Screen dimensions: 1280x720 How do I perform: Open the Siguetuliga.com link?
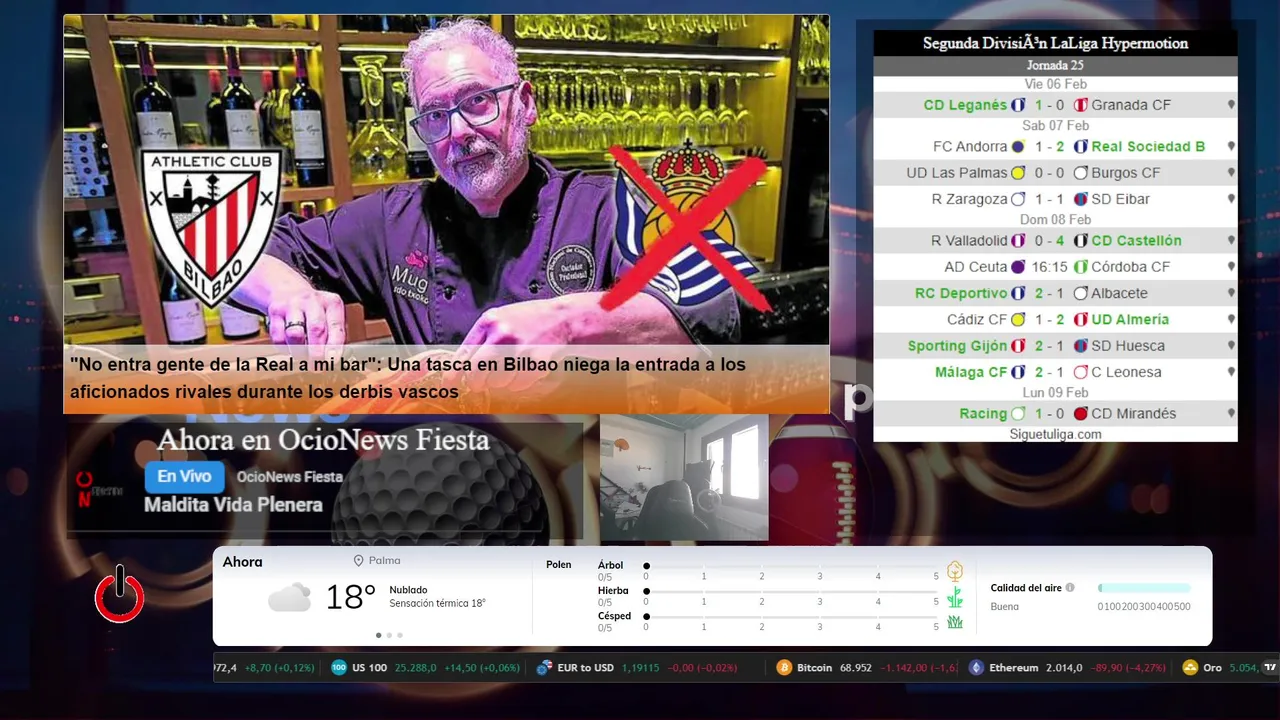coord(1055,434)
